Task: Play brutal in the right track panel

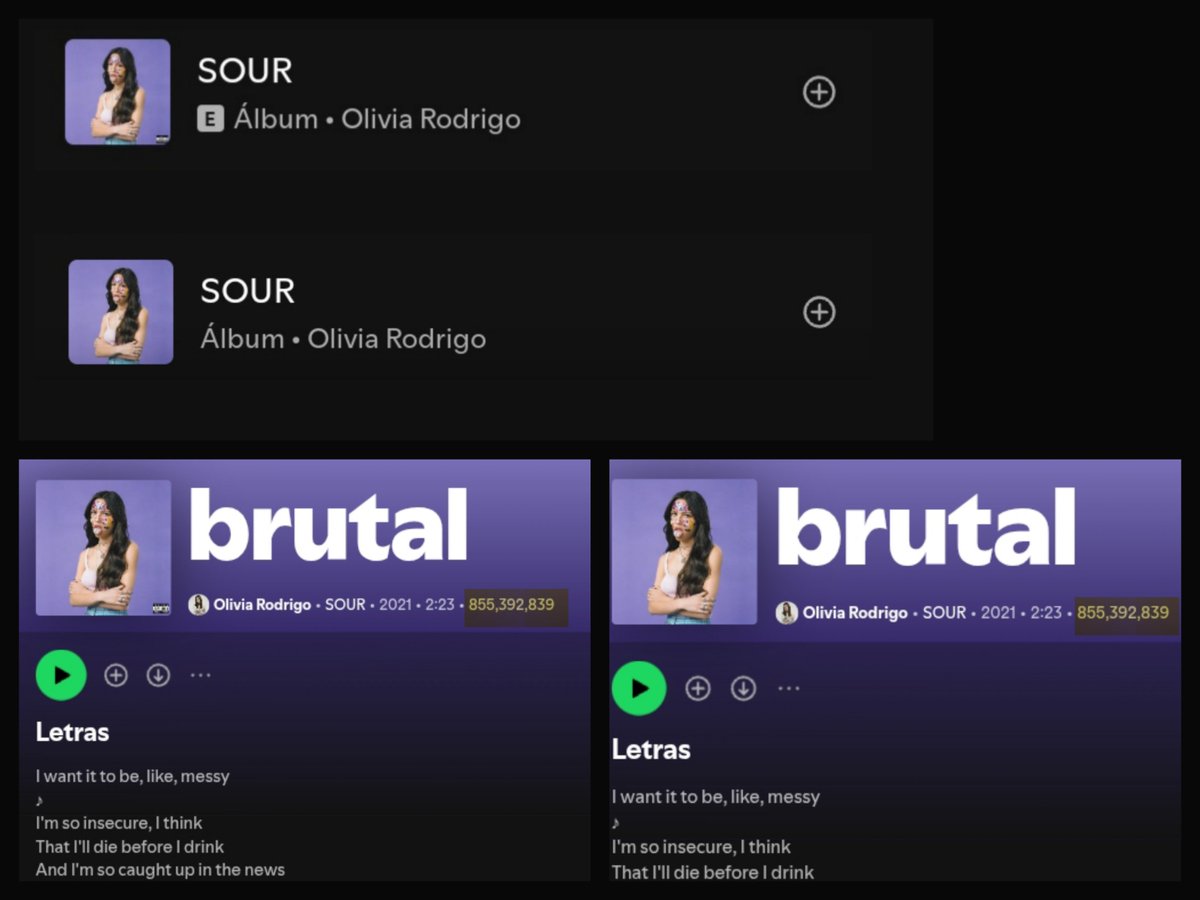Action: pyautogui.click(x=639, y=688)
